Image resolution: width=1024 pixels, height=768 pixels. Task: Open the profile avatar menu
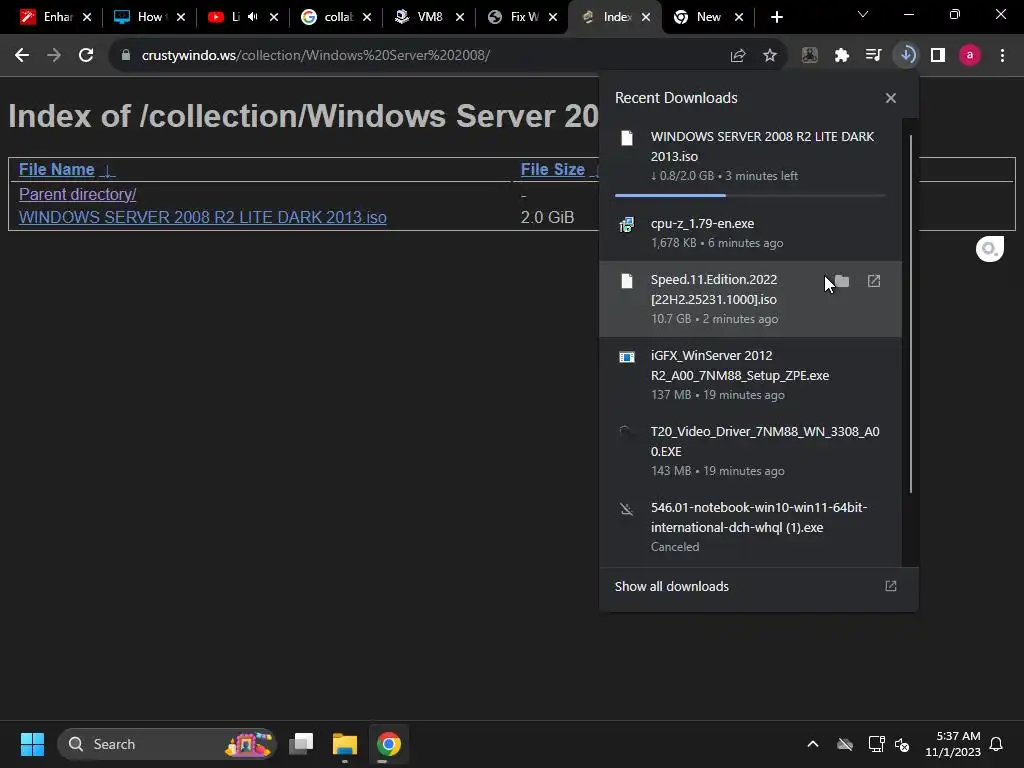point(970,56)
